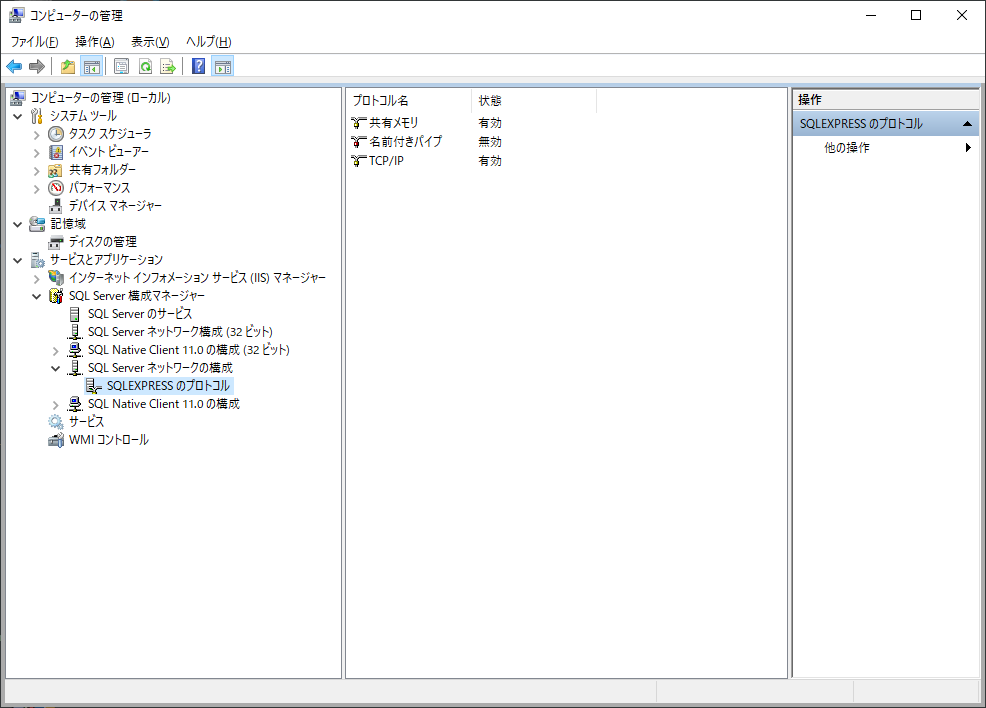
Task: Click the Shared Folders icon
Action: click(56, 170)
